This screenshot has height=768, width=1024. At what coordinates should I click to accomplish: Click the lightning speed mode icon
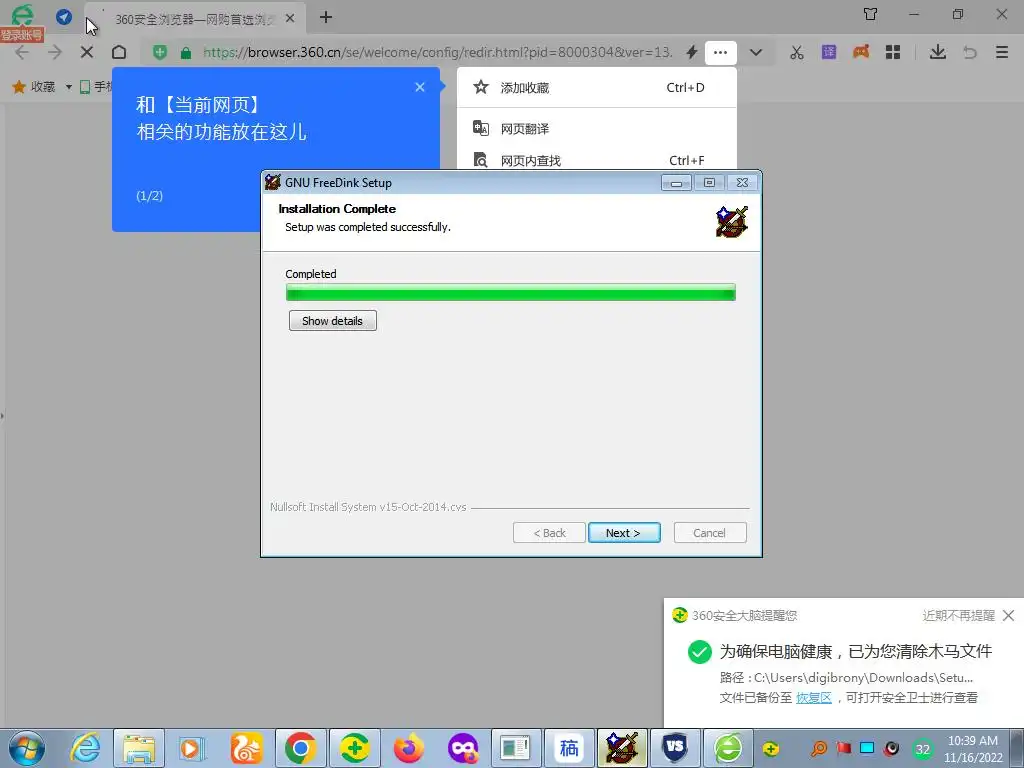click(692, 52)
